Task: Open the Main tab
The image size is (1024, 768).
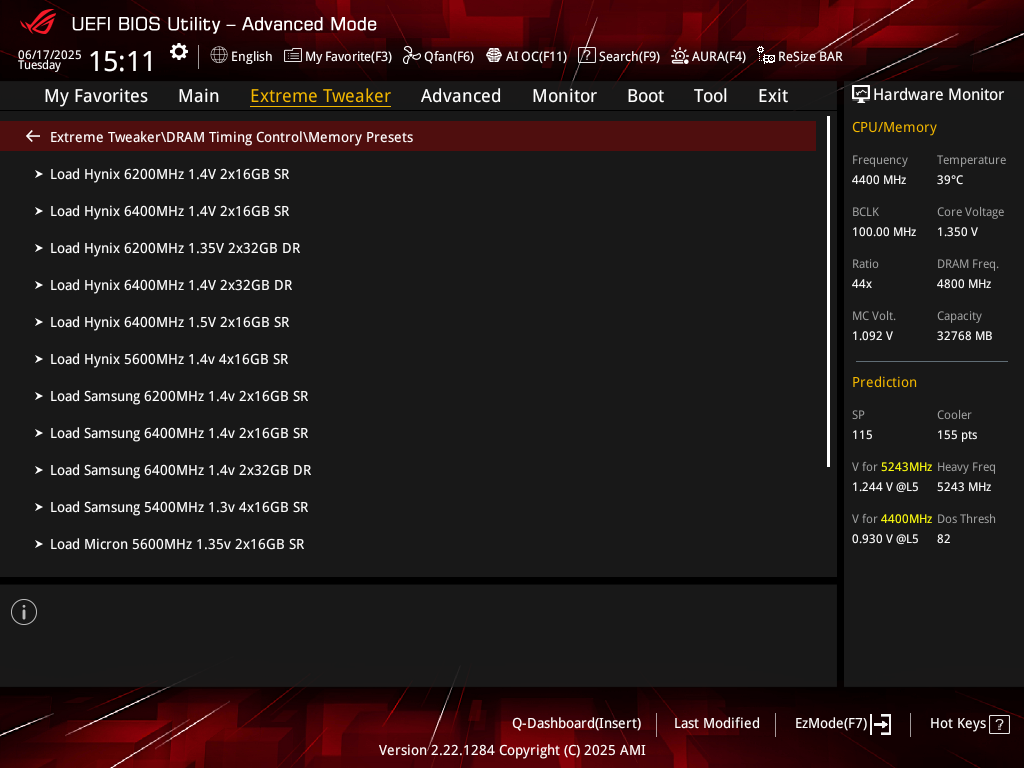Action: [x=199, y=96]
